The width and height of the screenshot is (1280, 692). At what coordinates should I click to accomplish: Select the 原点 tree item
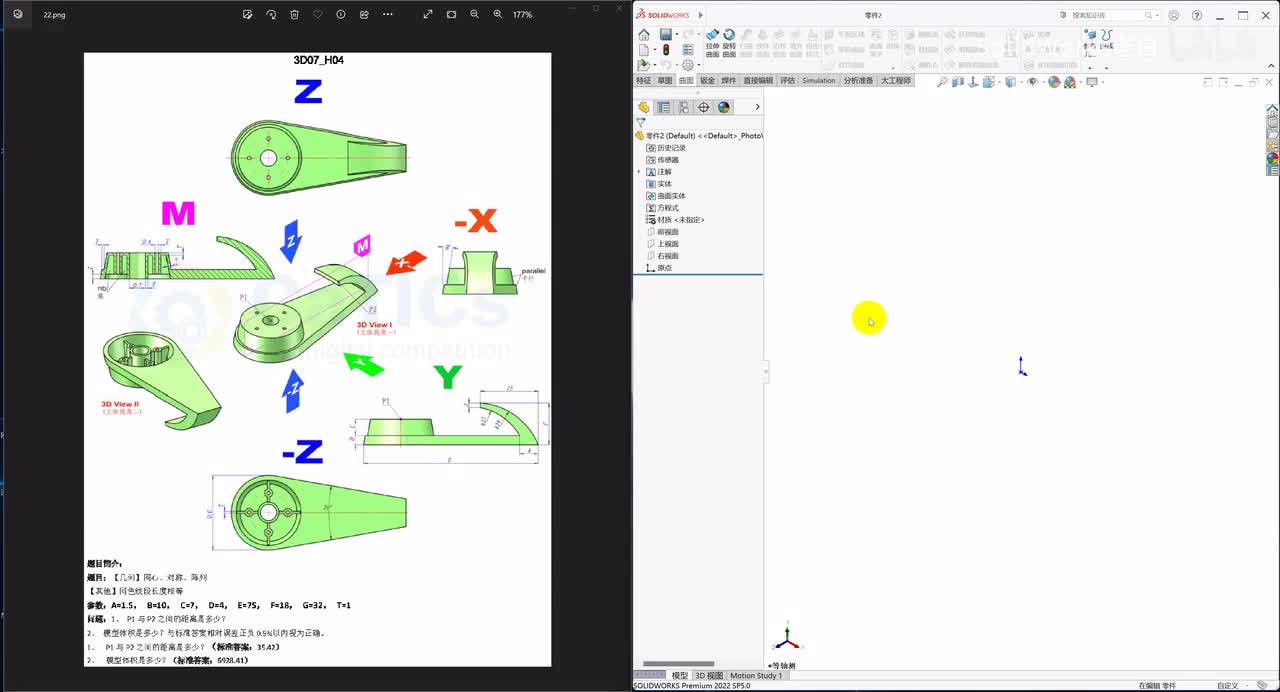click(x=659, y=268)
